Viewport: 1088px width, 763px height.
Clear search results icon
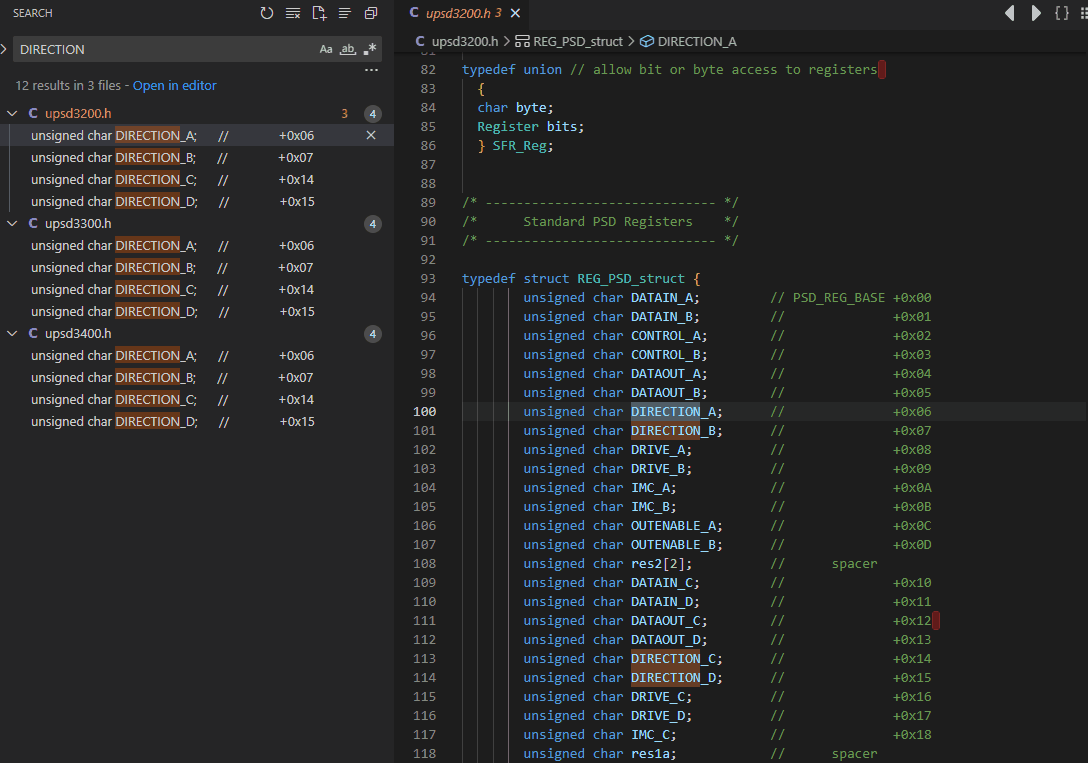click(x=293, y=13)
